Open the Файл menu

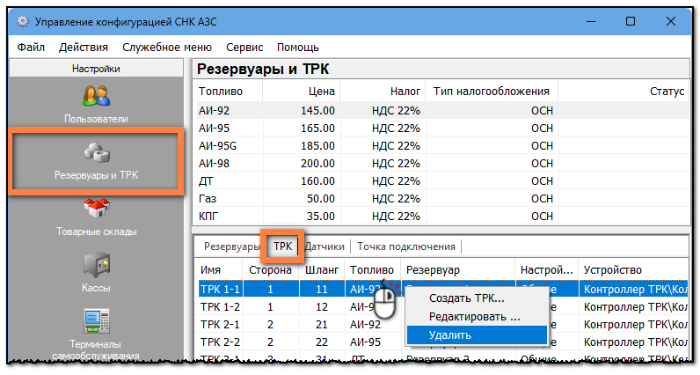coord(31,47)
